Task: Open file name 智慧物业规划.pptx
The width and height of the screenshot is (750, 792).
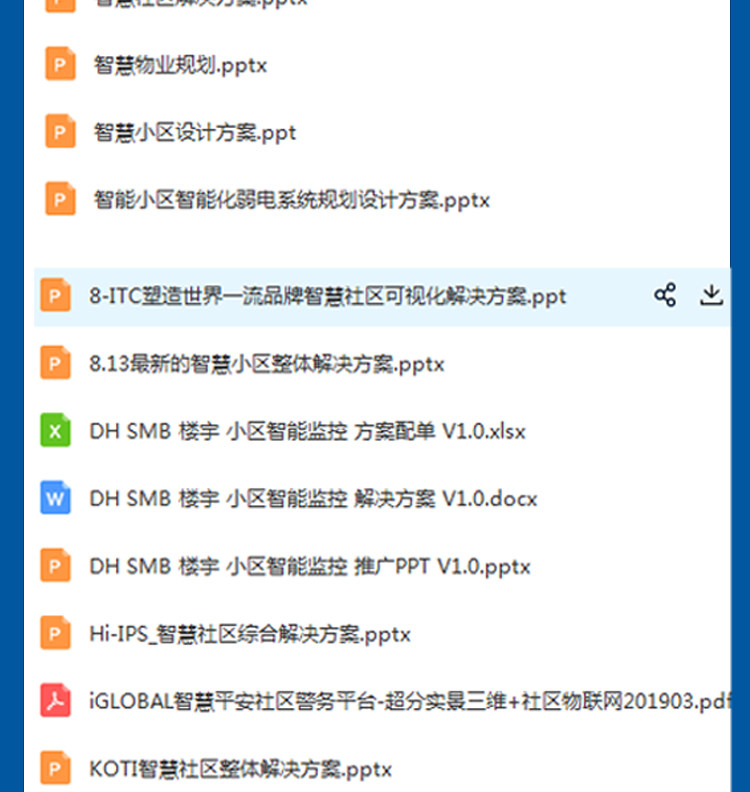Action: coord(180,65)
